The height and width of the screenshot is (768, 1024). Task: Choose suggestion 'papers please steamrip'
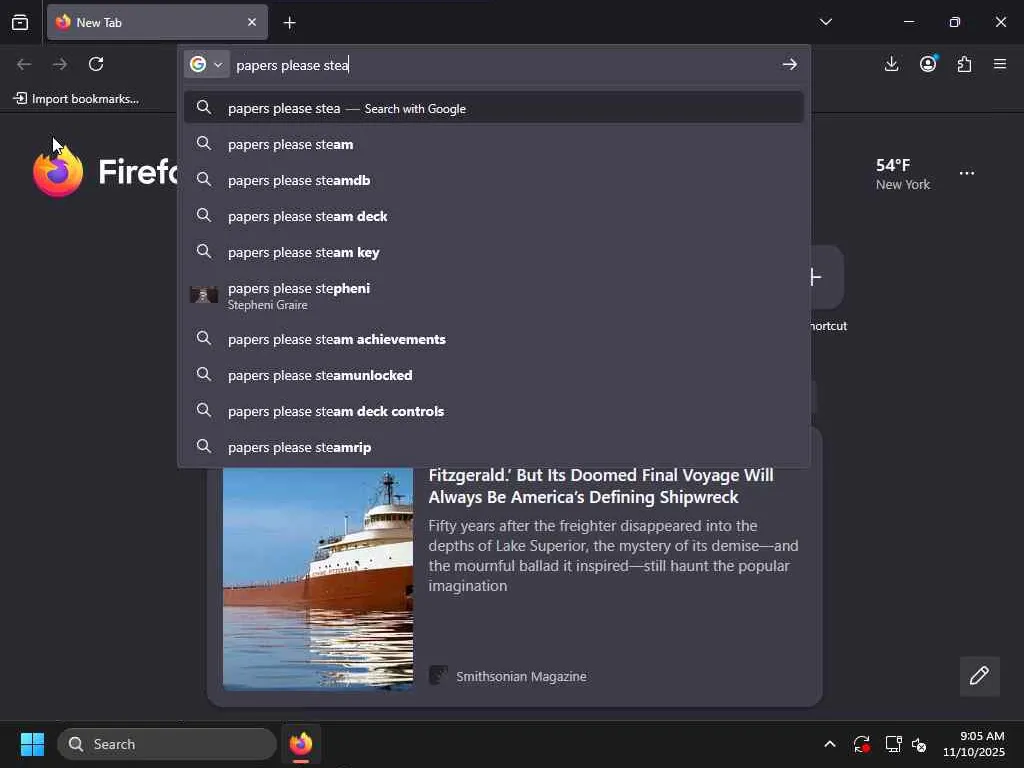tap(494, 447)
